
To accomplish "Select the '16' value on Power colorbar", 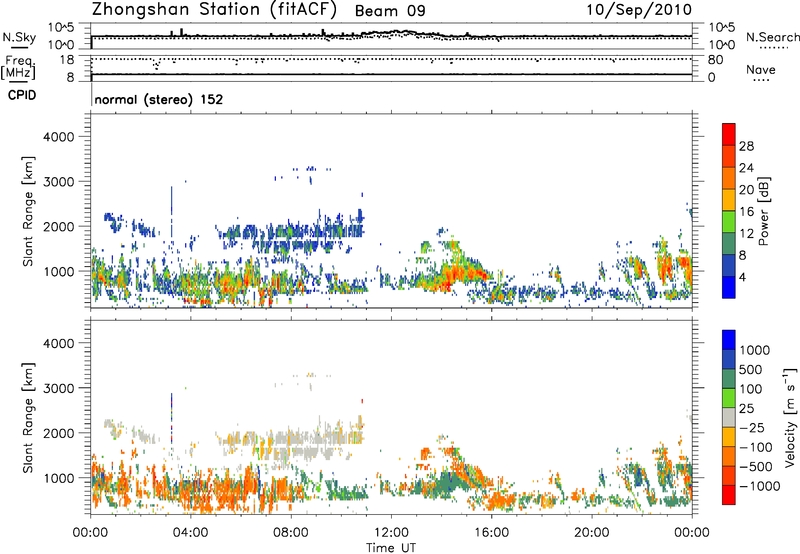I will 746,212.
